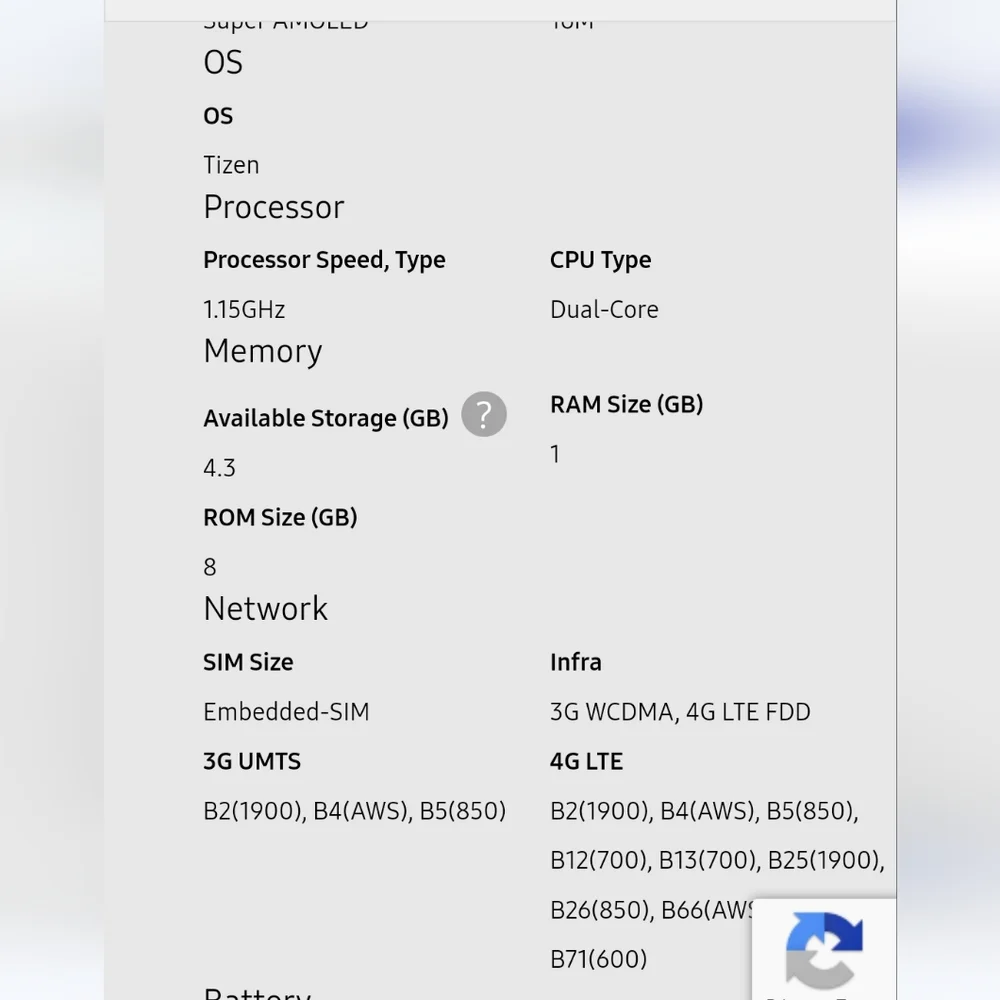Select the 1.15GHz processor speed value

244,310
